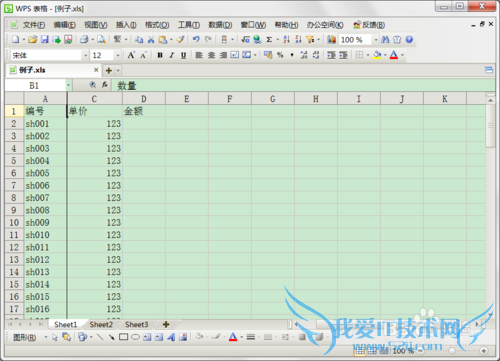500x361 pixels.
Task: Toggle Center alignment
Action: (211, 55)
